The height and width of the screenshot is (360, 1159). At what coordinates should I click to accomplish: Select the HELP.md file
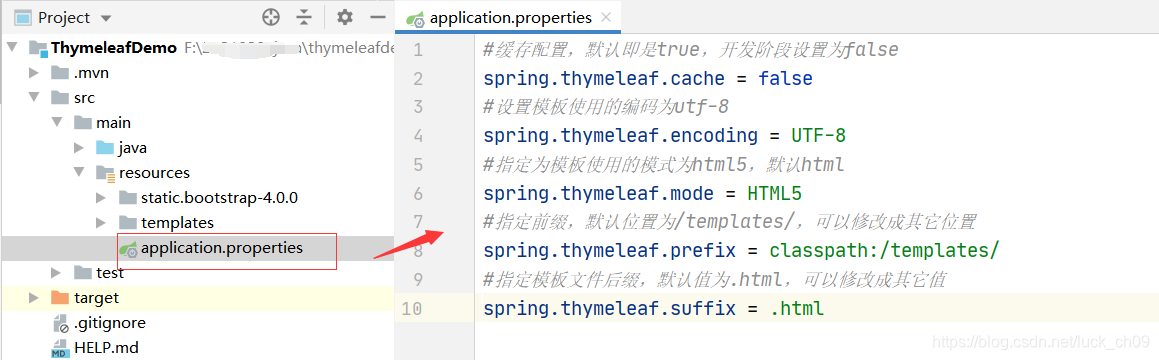point(197,347)
